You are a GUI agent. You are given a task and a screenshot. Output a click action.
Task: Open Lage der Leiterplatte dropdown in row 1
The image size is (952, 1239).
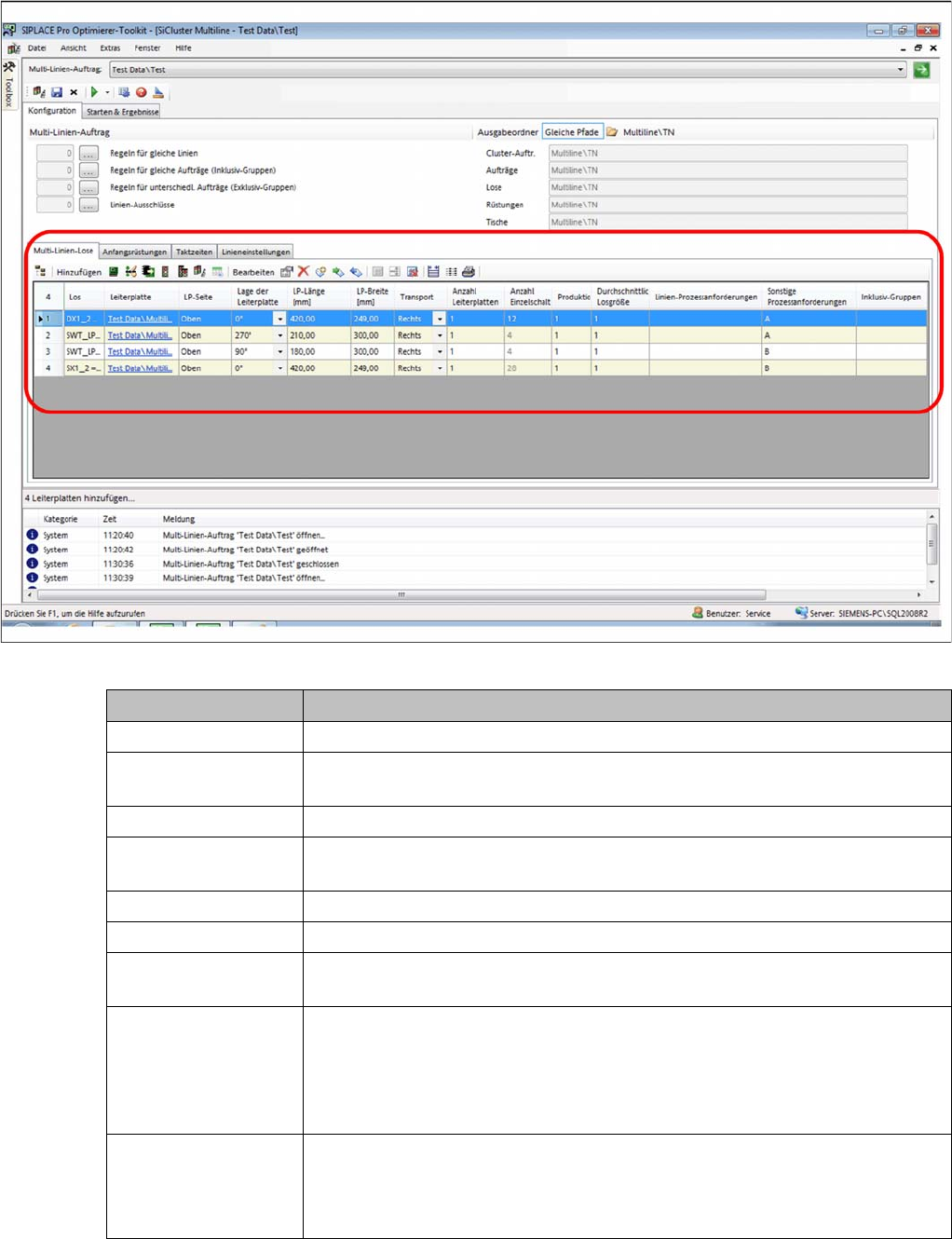(x=279, y=319)
